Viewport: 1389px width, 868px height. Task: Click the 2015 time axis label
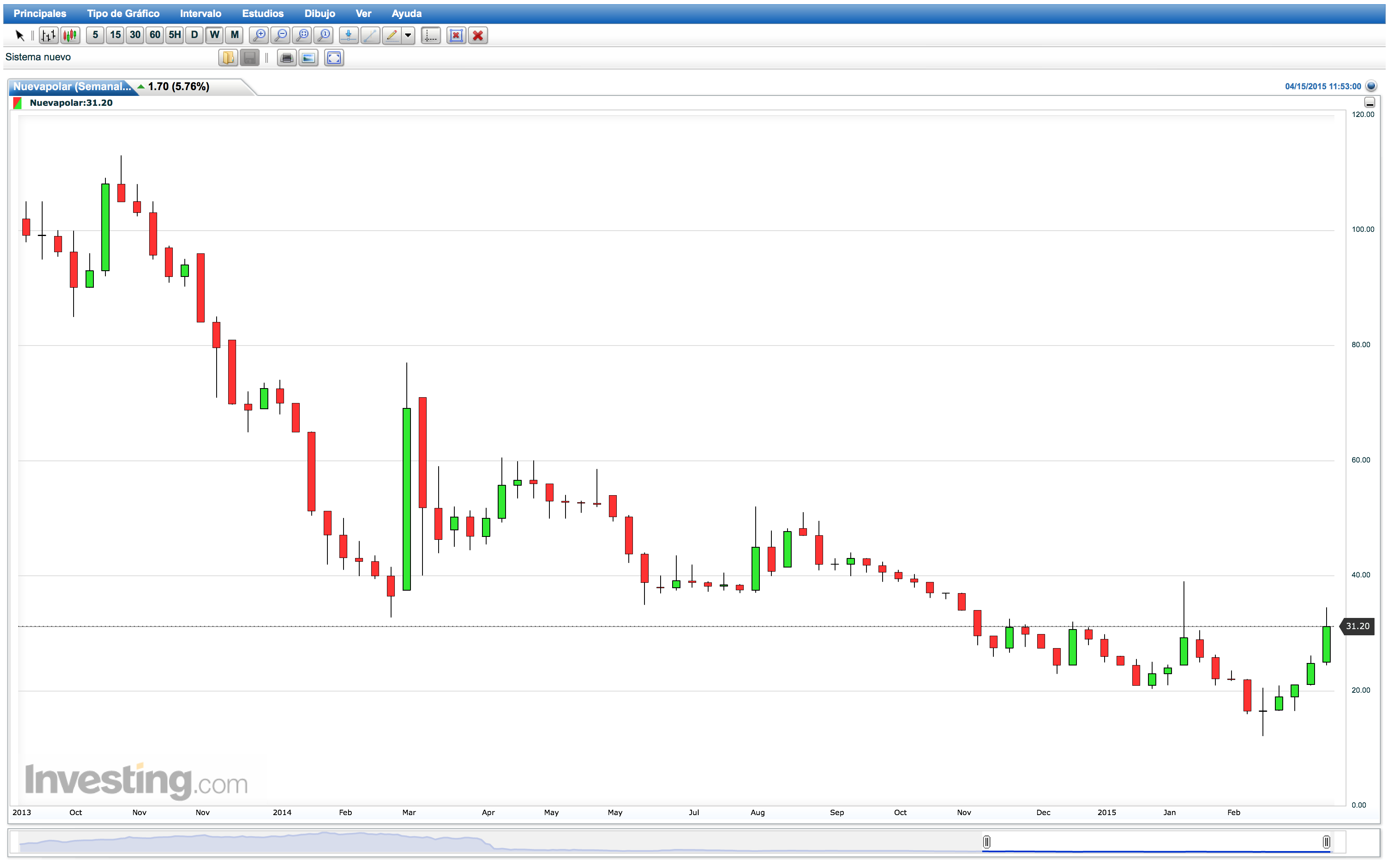1107,812
